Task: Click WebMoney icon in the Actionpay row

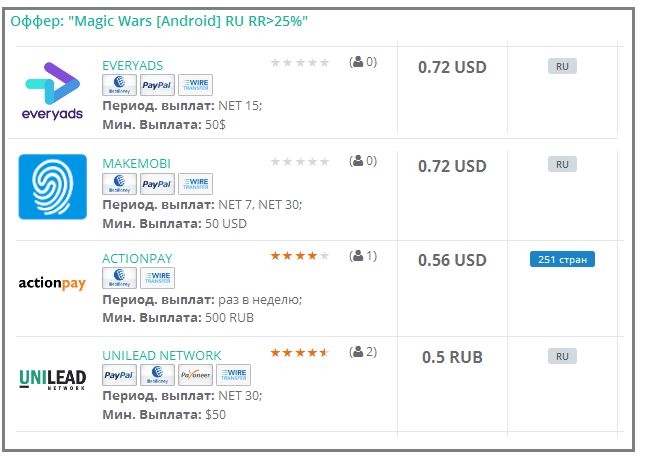Action: 119,278
